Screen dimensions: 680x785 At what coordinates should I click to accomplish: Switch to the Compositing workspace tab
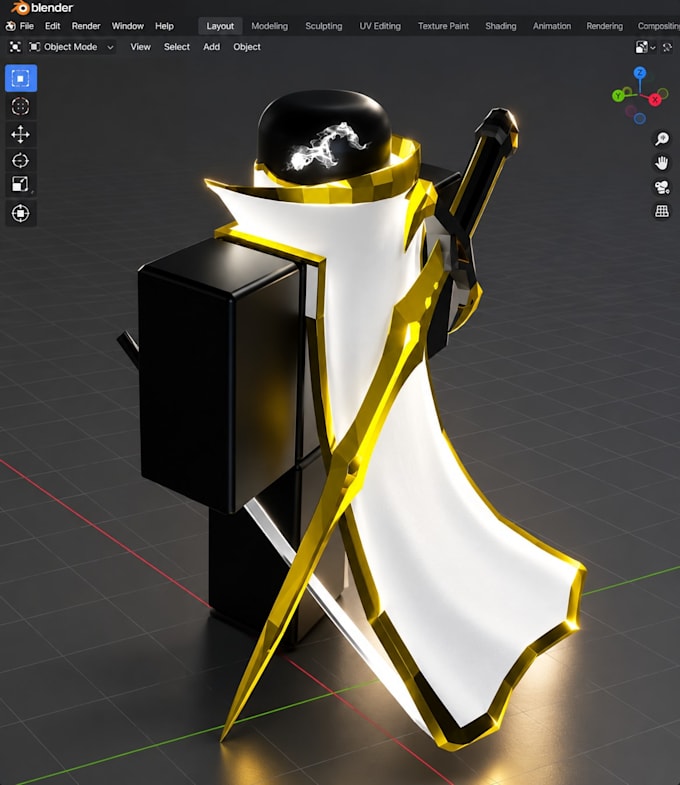point(658,26)
